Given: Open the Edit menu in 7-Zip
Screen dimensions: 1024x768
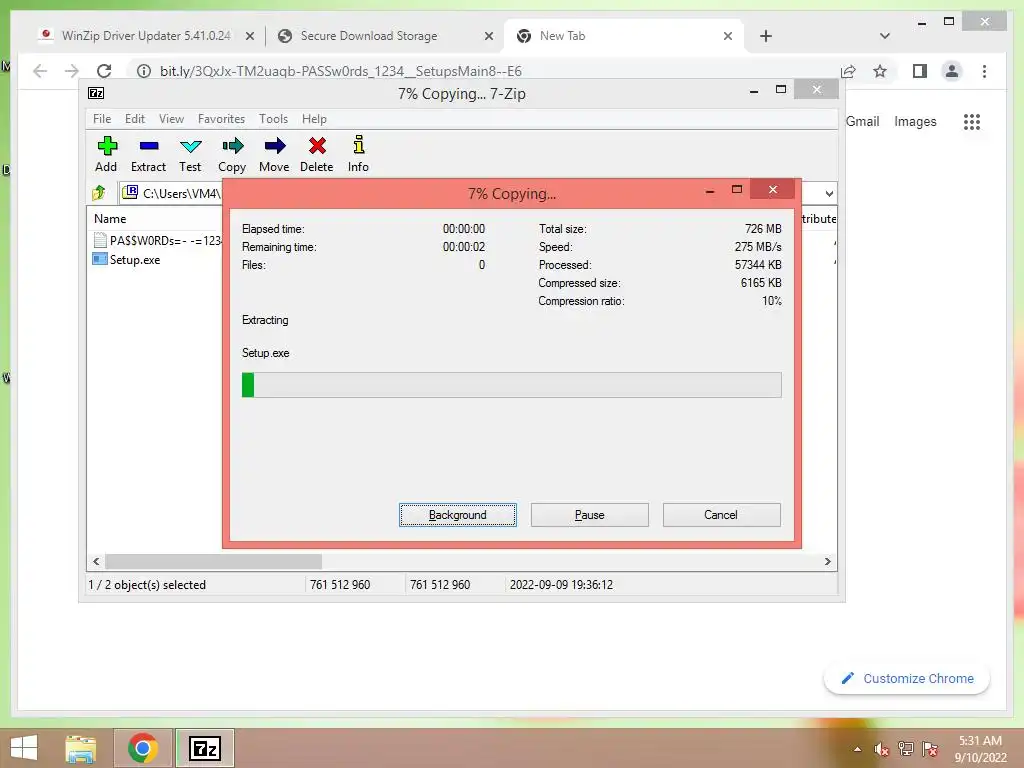Looking at the screenshot, I should 135,119.
